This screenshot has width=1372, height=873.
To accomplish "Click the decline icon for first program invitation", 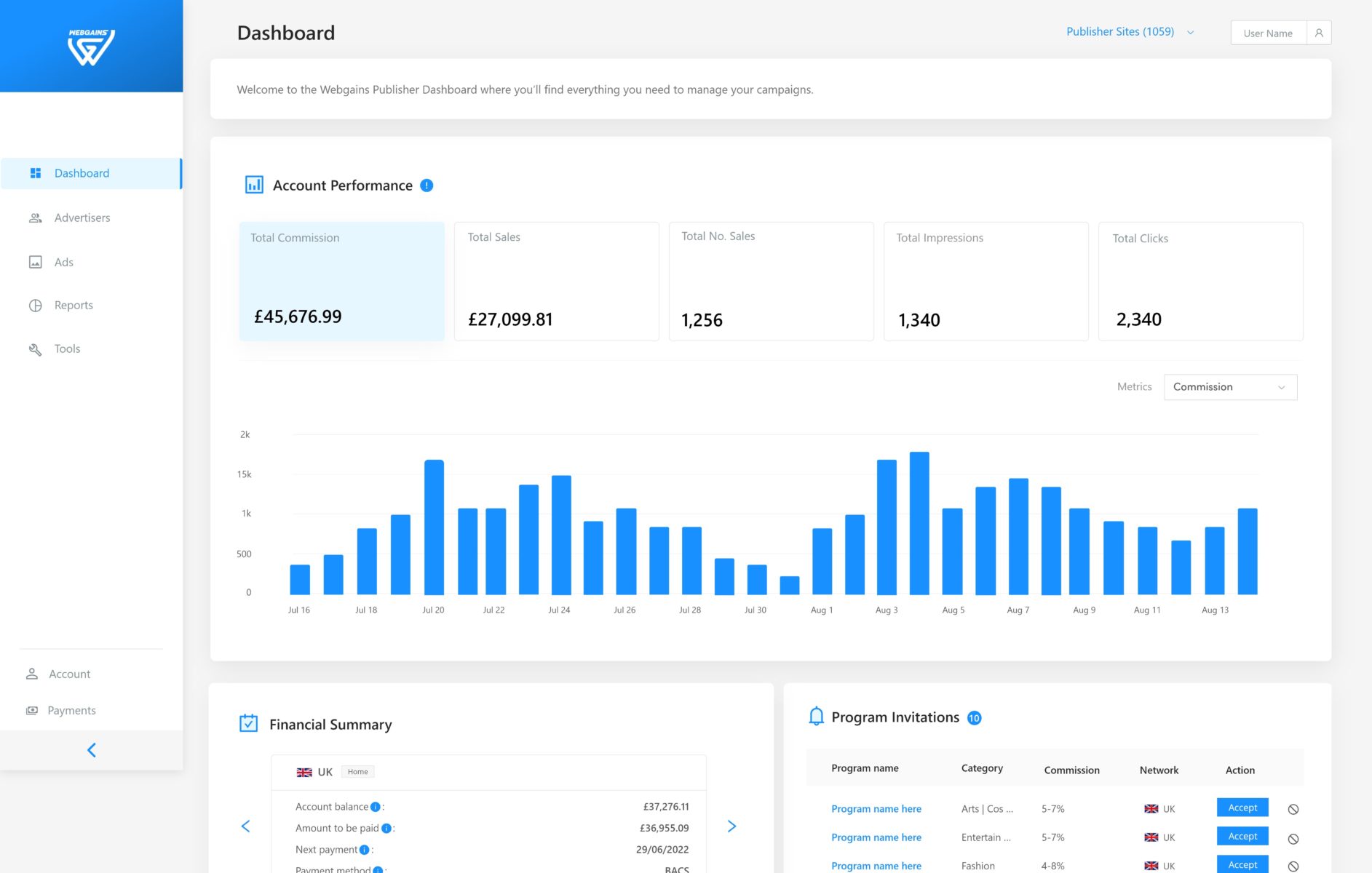I will click(x=1293, y=809).
